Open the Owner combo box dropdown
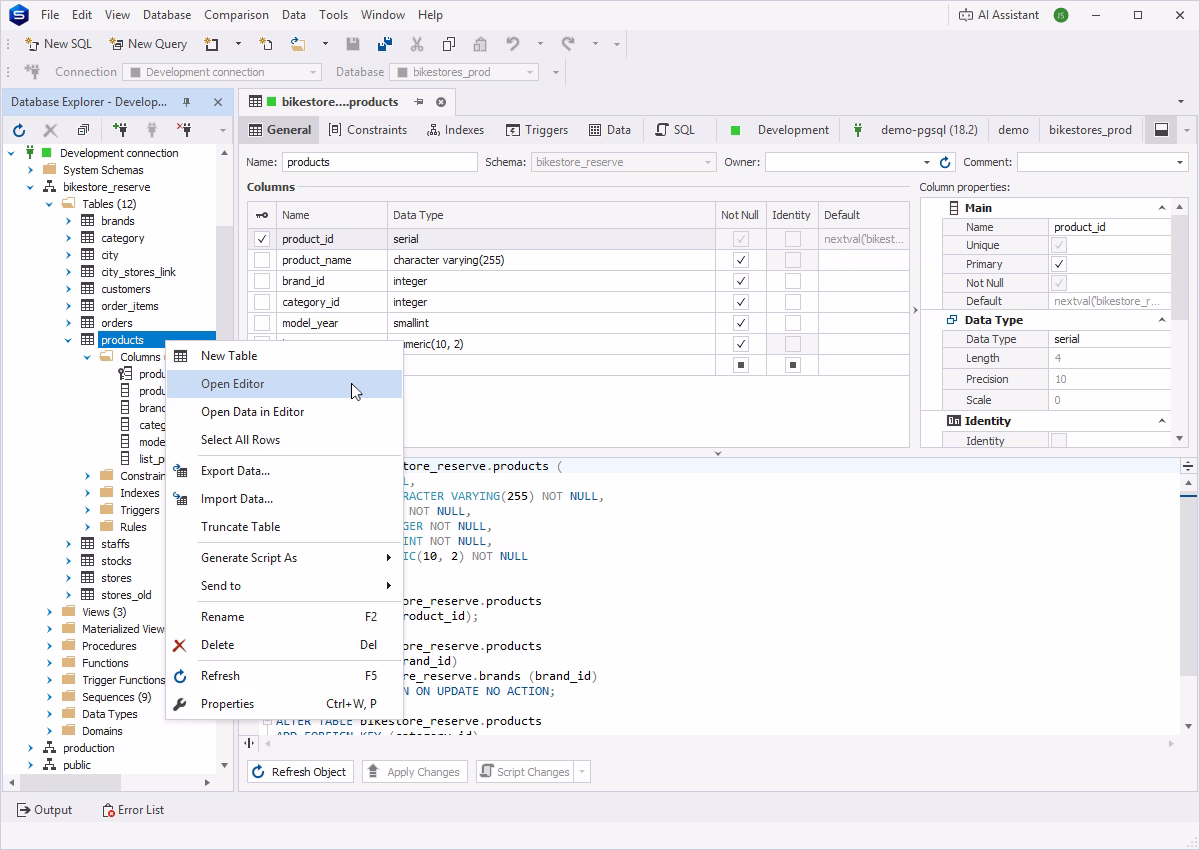 pyautogui.click(x=926, y=162)
